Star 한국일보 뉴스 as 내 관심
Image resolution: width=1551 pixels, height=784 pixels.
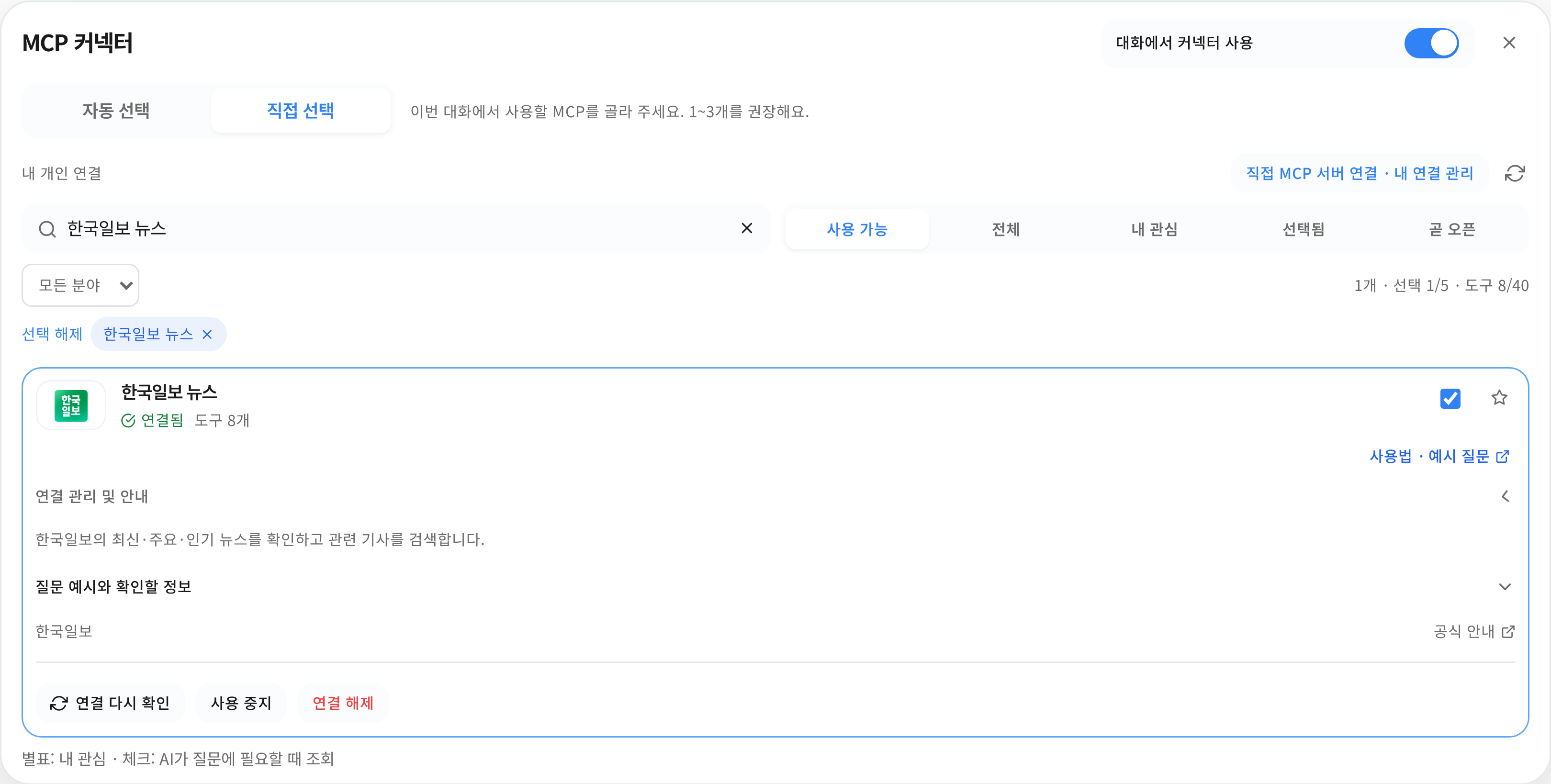pyautogui.click(x=1499, y=397)
